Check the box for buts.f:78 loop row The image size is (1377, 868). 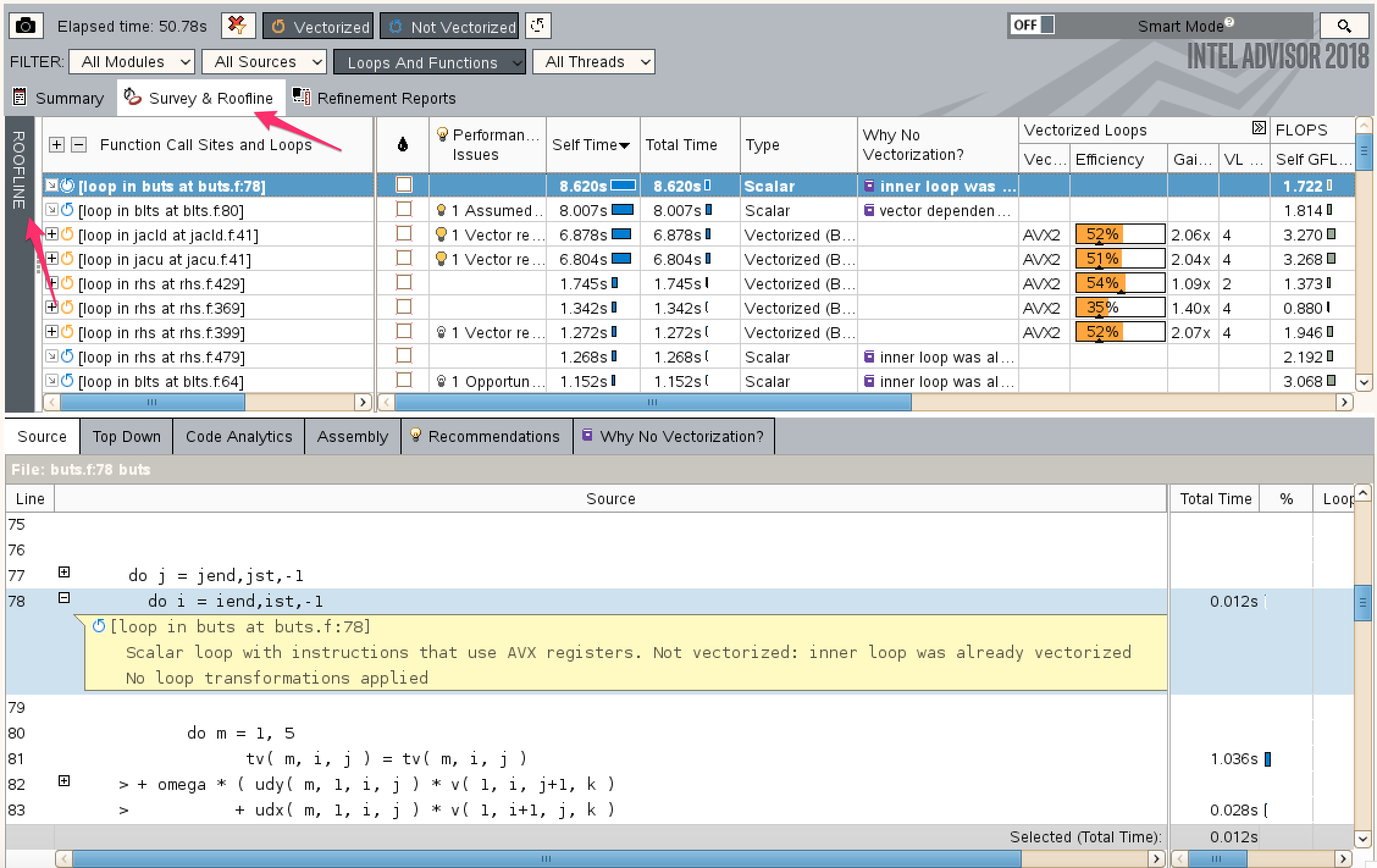404,184
